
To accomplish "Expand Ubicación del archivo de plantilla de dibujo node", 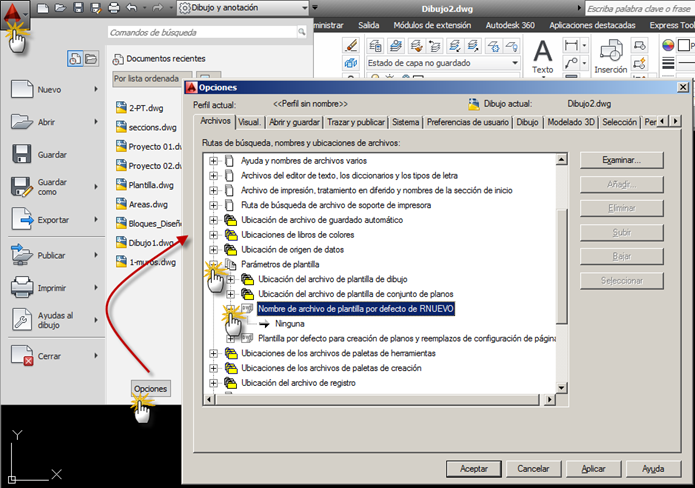I will point(230,279).
